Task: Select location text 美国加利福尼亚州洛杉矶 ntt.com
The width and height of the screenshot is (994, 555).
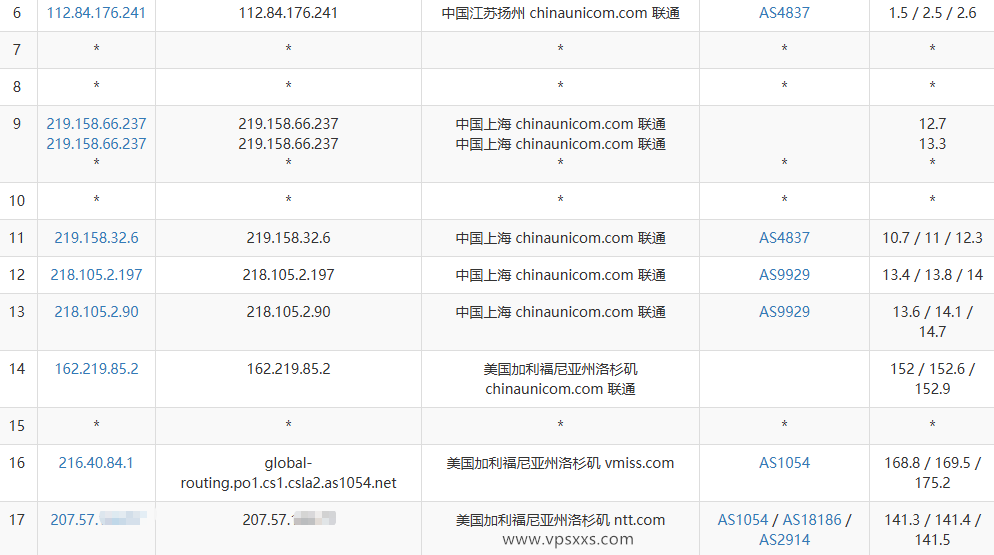Action: pos(560,519)
